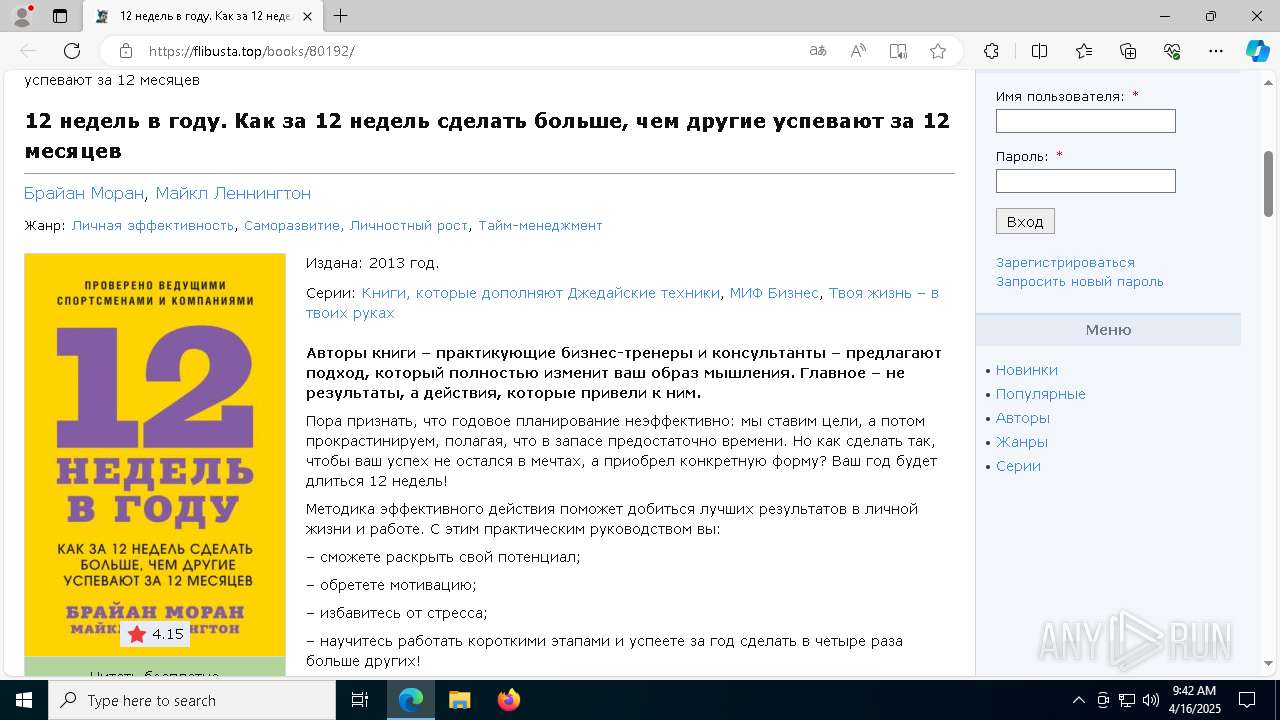Open Авторы from the menu
1280x720 pixels.
pos(1022,418)
